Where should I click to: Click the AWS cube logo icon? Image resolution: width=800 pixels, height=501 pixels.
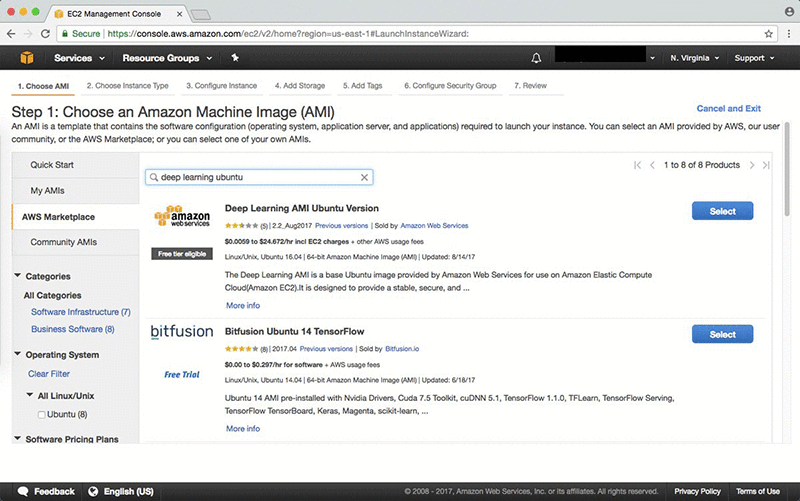[x=27, y=58]
